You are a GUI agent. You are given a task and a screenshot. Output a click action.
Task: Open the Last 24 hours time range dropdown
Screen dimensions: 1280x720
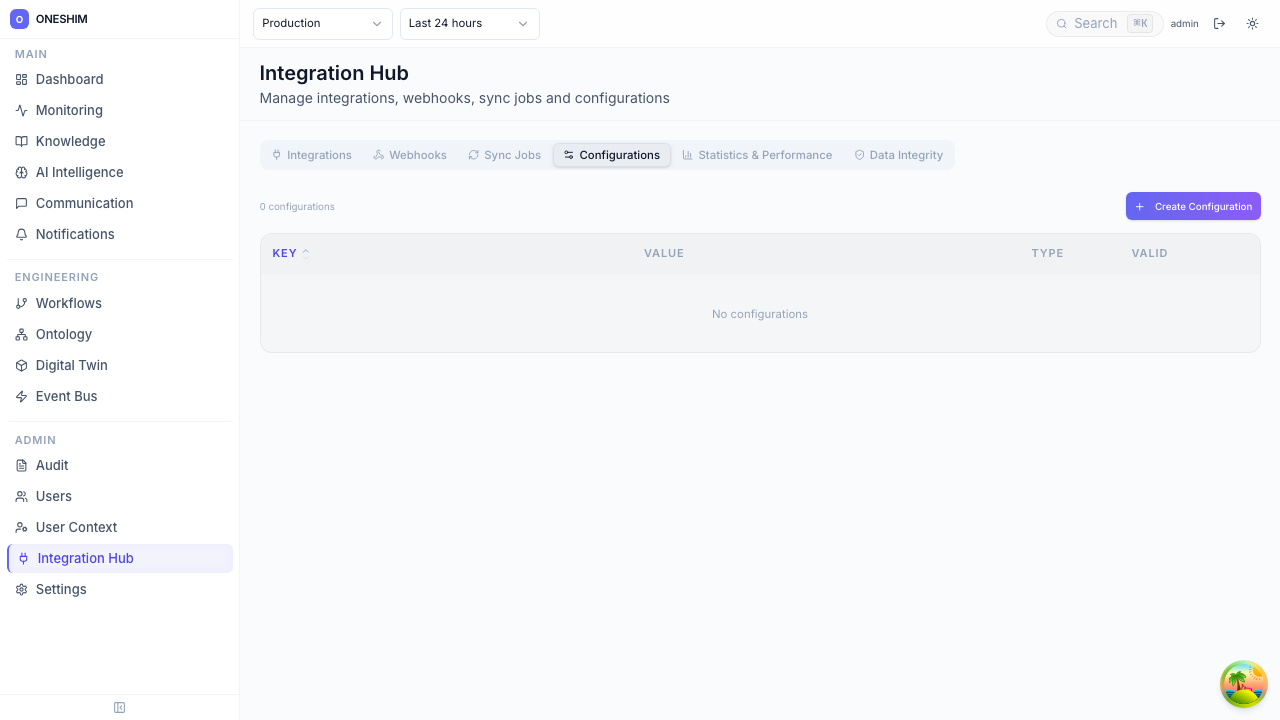tap(469, 23)
